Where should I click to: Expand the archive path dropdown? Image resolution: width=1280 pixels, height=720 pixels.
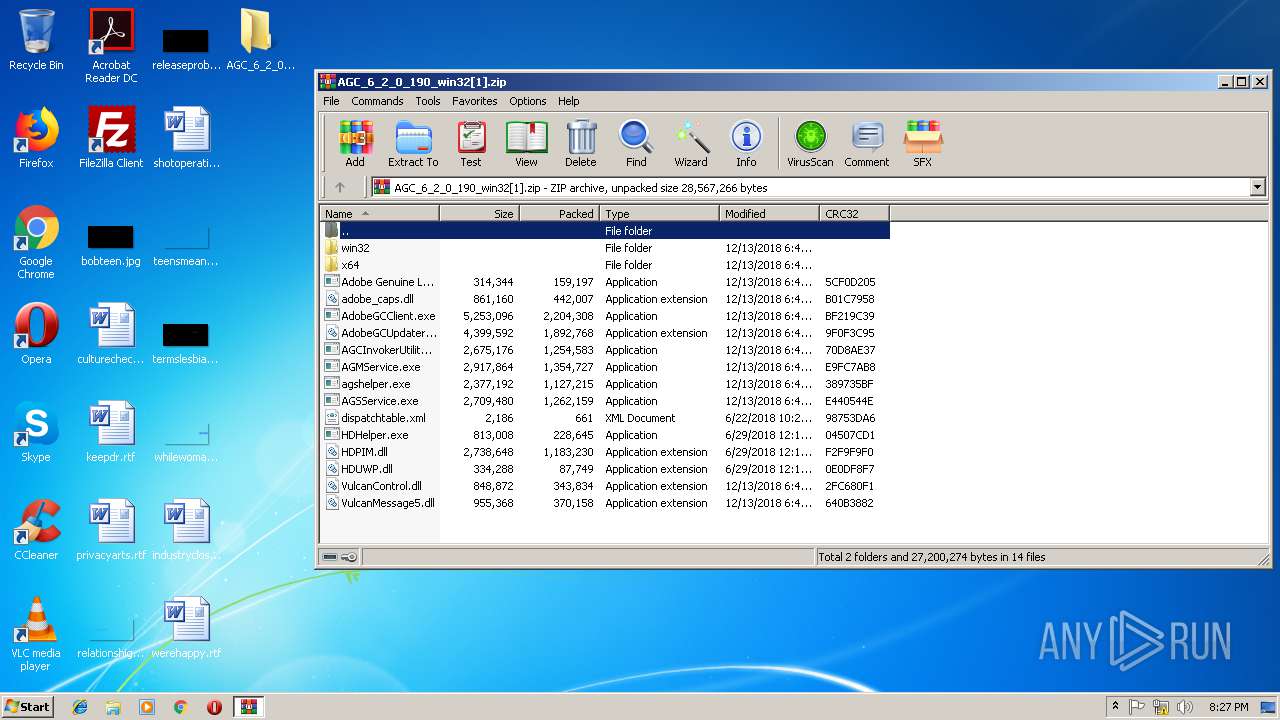click(1257, 188)
